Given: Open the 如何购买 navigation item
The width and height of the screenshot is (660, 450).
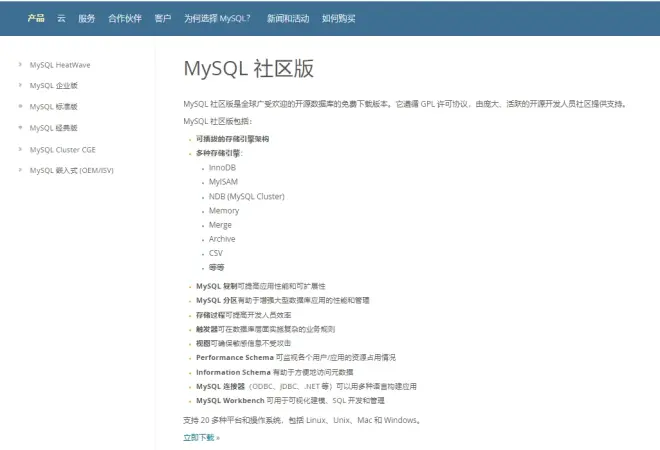Looking at the screenshot, I should pyautogui.click(x=339, y=18).
